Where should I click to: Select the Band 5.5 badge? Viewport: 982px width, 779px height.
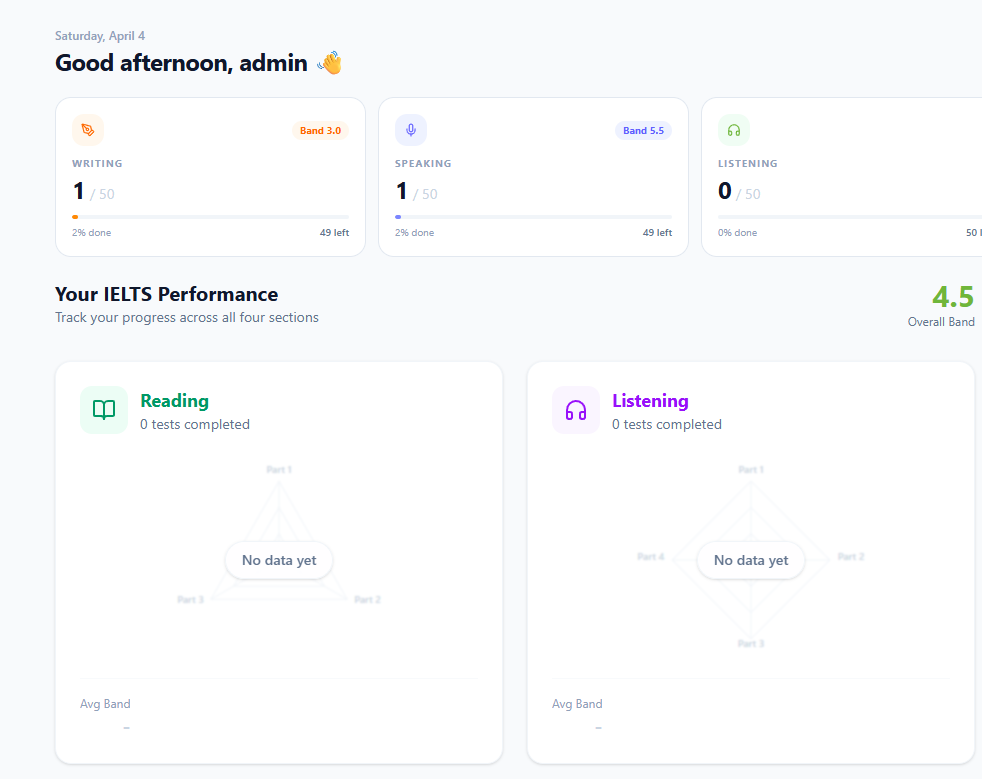coord(643,130)
